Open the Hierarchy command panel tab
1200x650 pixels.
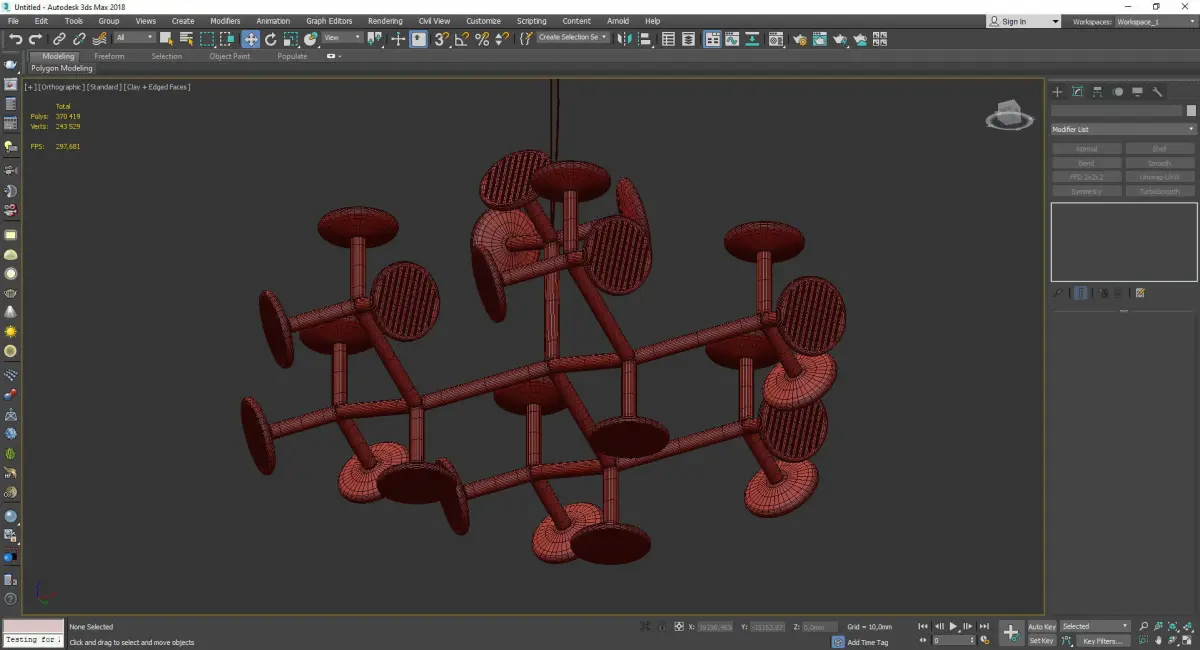[x=1097, y=91]
